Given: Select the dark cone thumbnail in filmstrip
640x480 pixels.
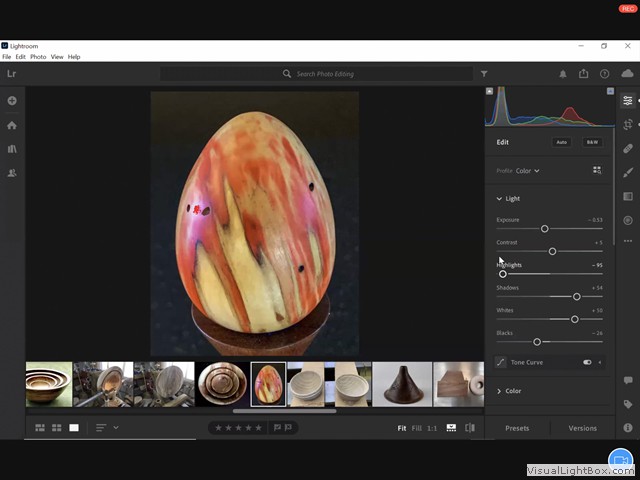Looking at the screenshot, I should pyautogui.click(x=402, y=384).
